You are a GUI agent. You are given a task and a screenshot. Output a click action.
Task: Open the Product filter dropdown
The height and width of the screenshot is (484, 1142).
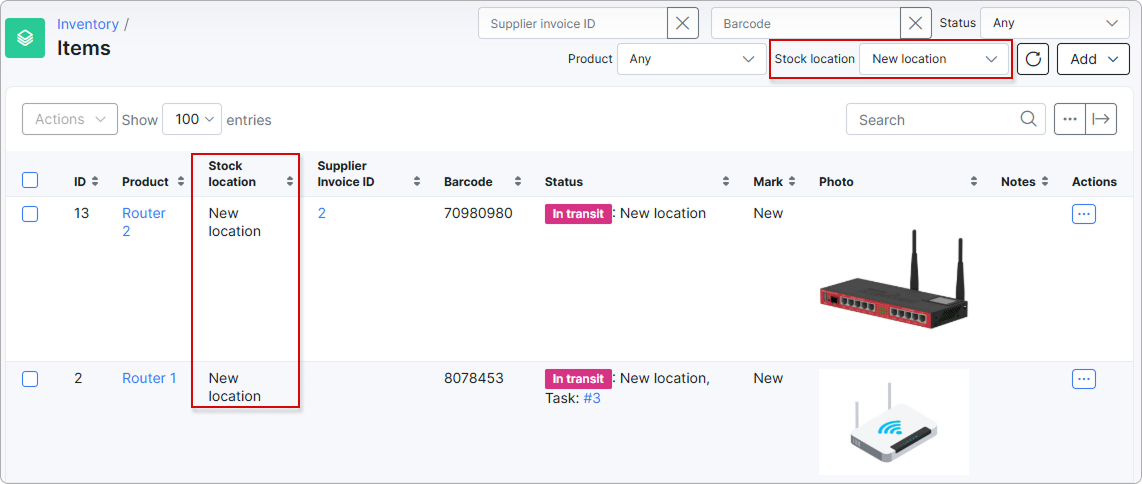[691, 59]
